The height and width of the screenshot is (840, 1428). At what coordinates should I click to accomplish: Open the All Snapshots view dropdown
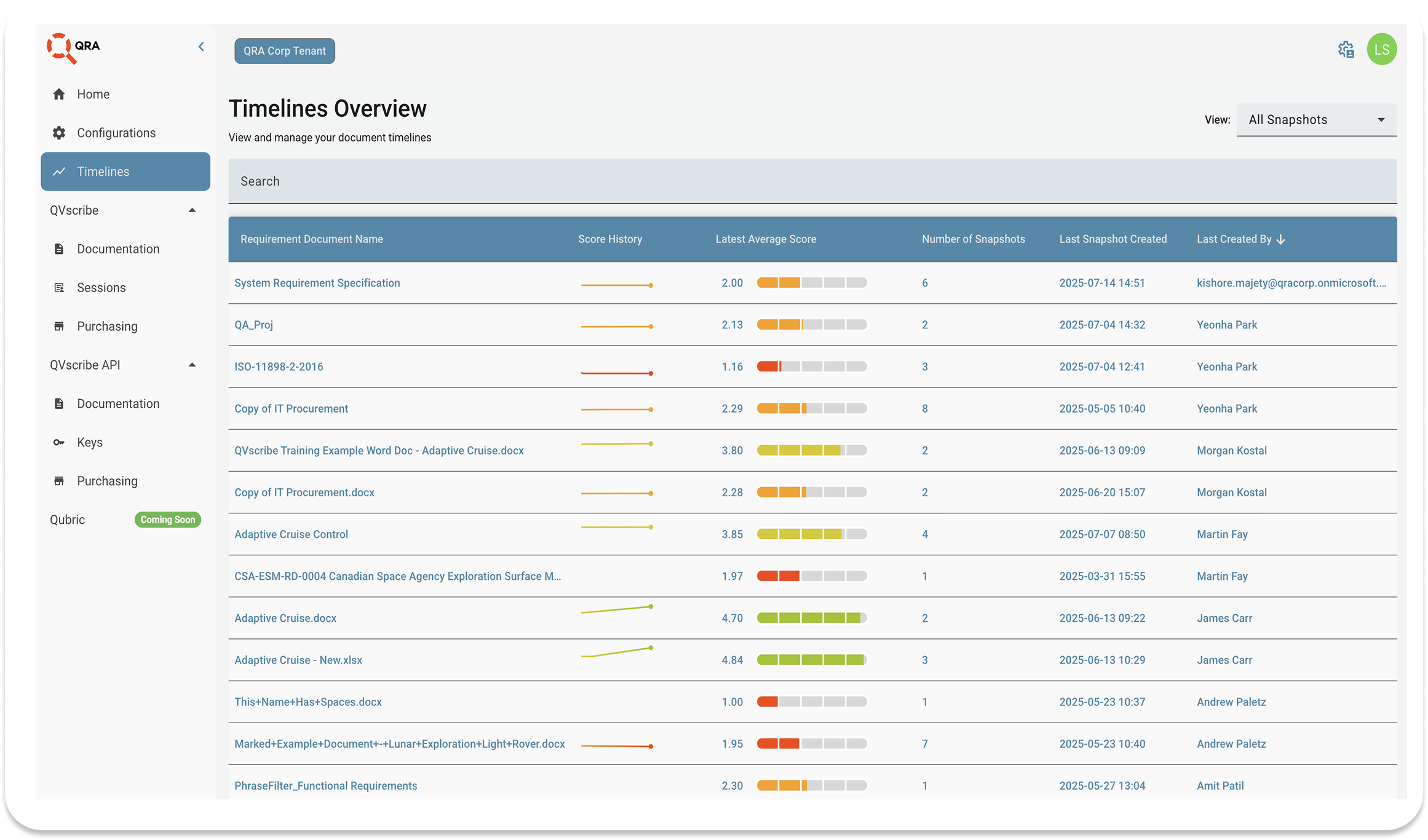point(1316,120)
